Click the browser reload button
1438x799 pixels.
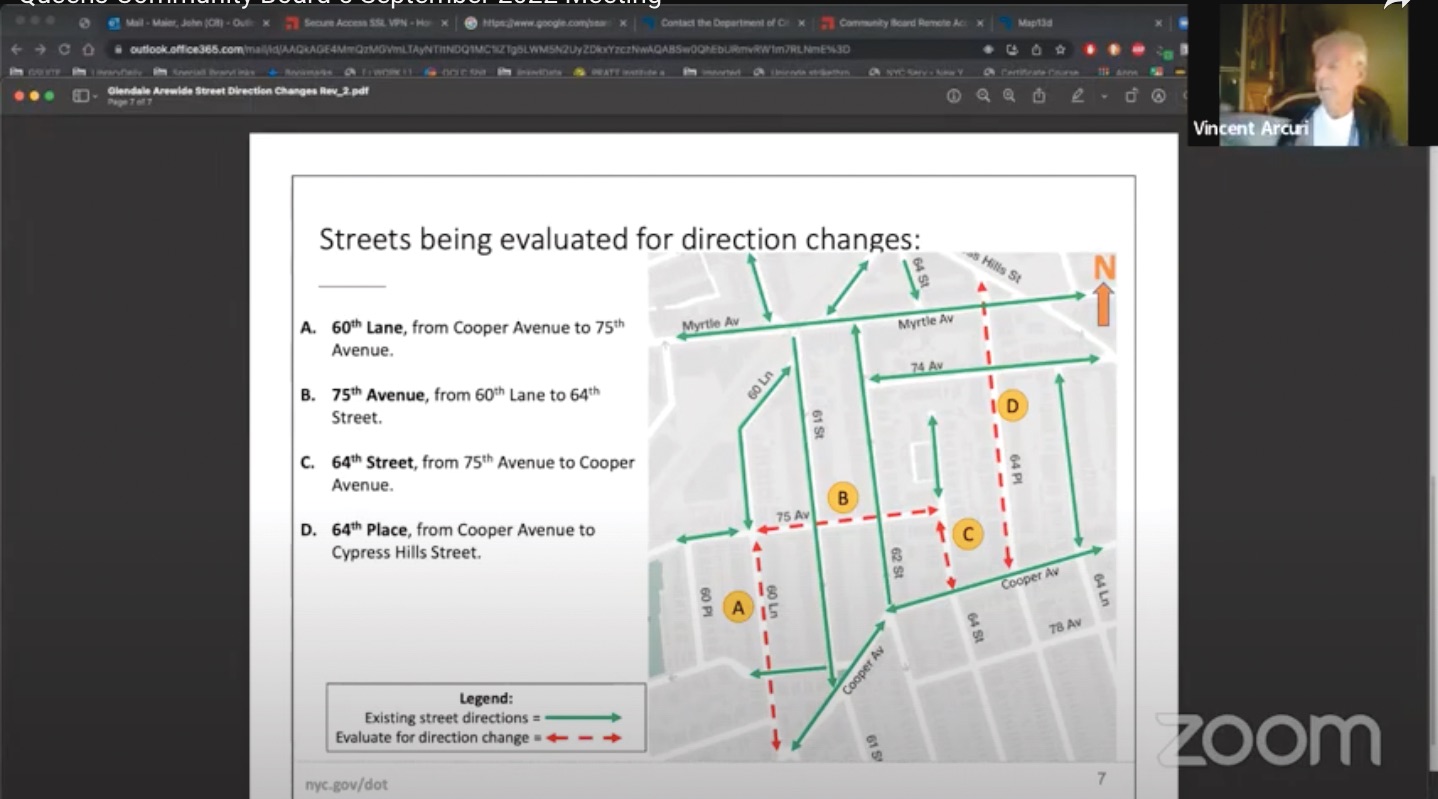click(64, 49)
